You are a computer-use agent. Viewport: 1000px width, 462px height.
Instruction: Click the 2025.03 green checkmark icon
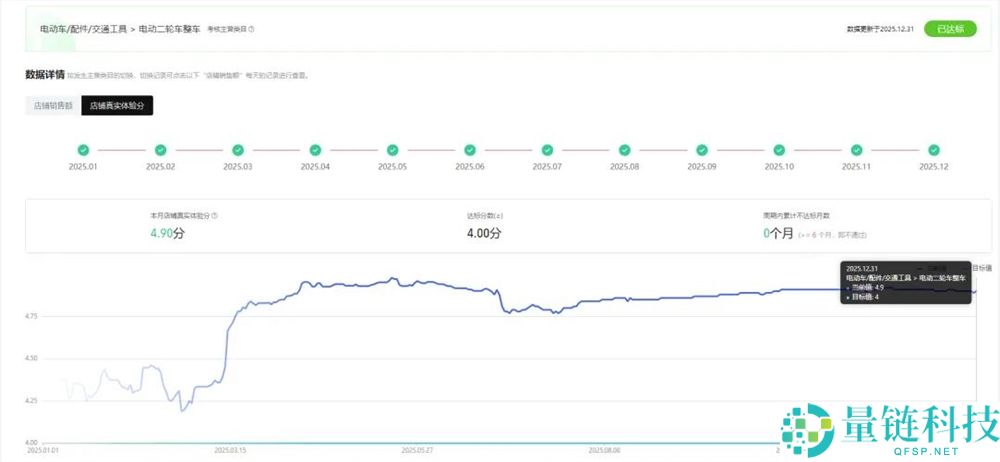[x=238, y=150]
